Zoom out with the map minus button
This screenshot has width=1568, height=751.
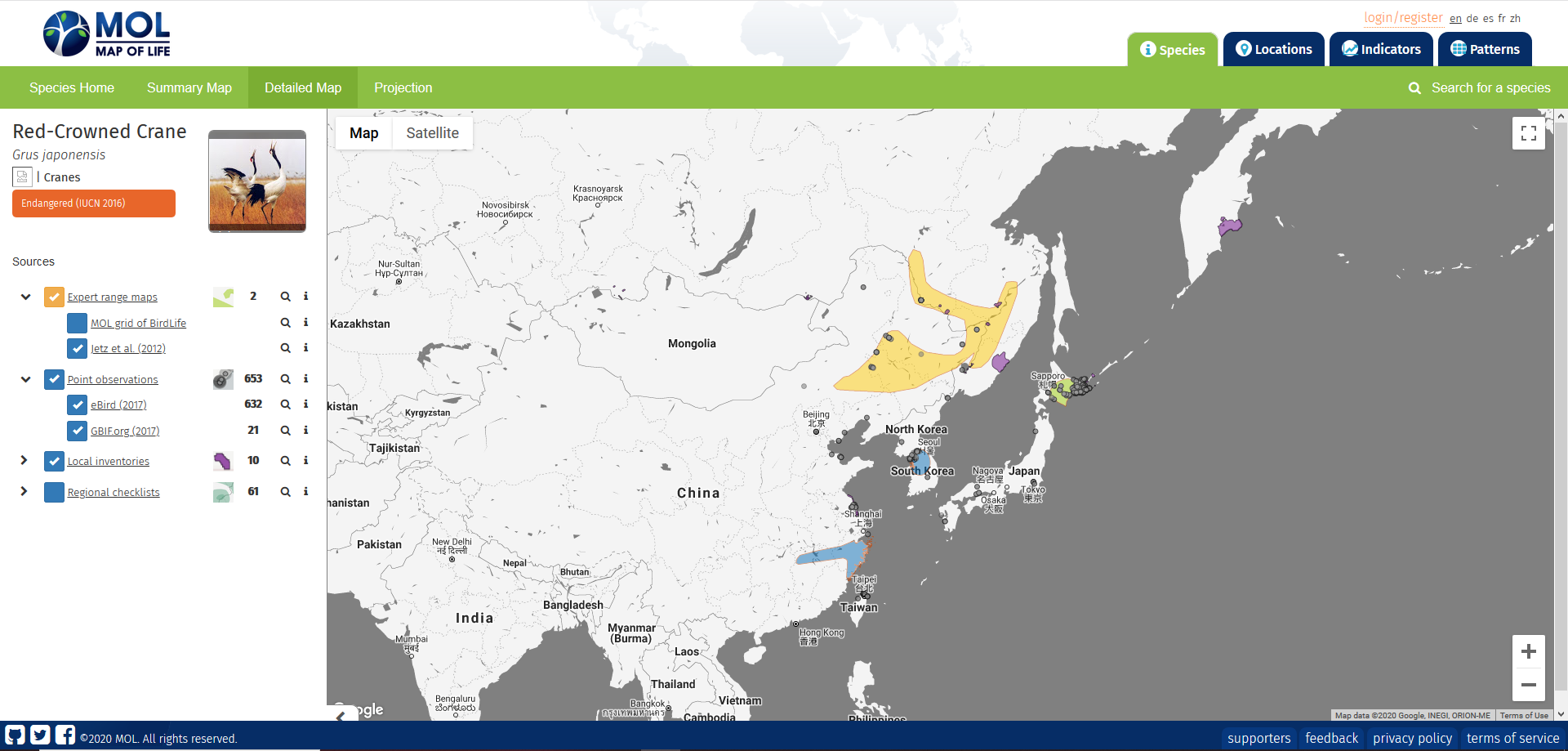[x=1528, y=685]
